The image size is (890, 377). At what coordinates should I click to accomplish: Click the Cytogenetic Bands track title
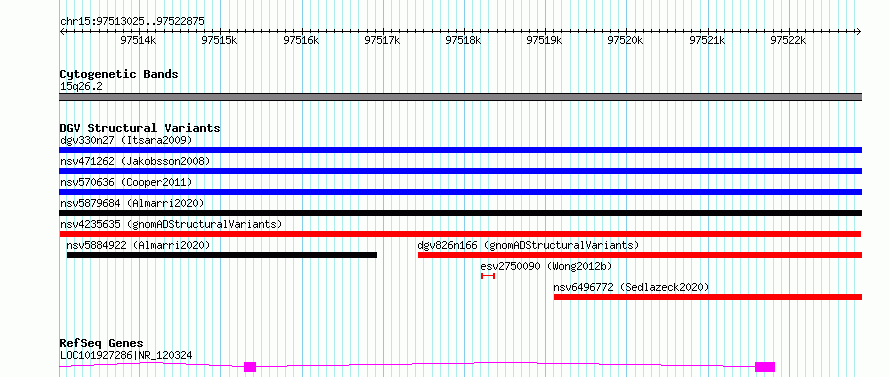[119, 74]
